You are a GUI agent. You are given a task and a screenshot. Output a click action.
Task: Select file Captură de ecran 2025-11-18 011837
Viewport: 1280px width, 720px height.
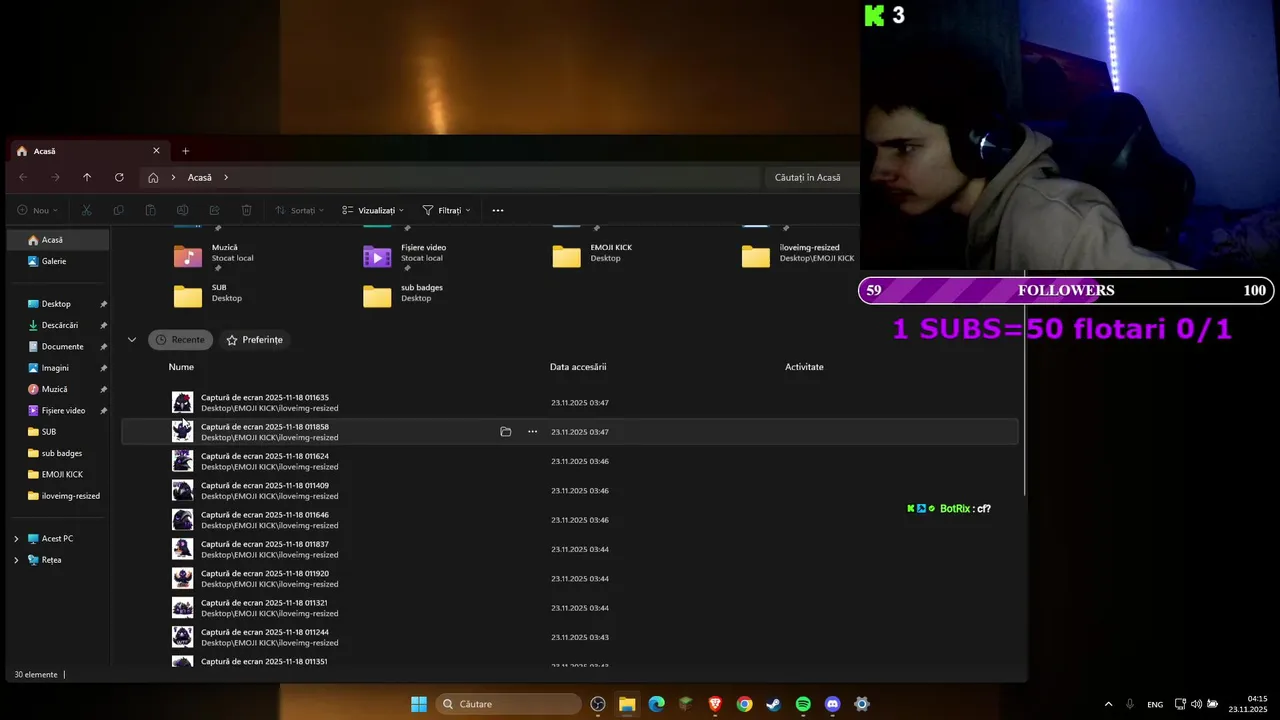coord(570,549)
